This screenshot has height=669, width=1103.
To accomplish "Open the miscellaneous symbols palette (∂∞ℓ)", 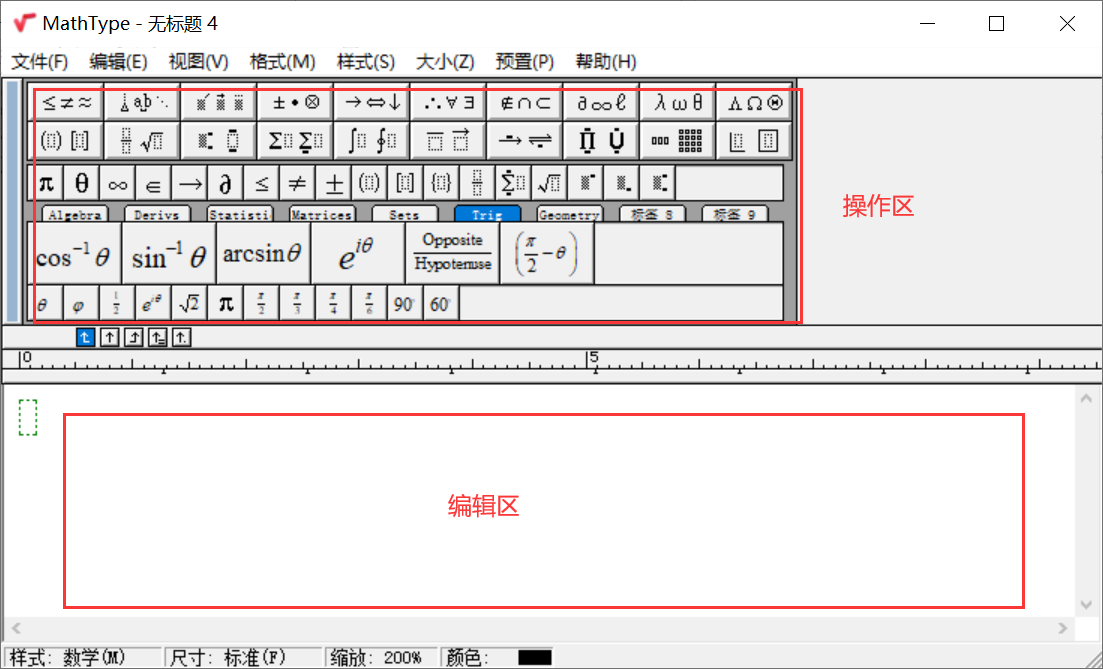I will pyautogui.click(x=601, y=103).
